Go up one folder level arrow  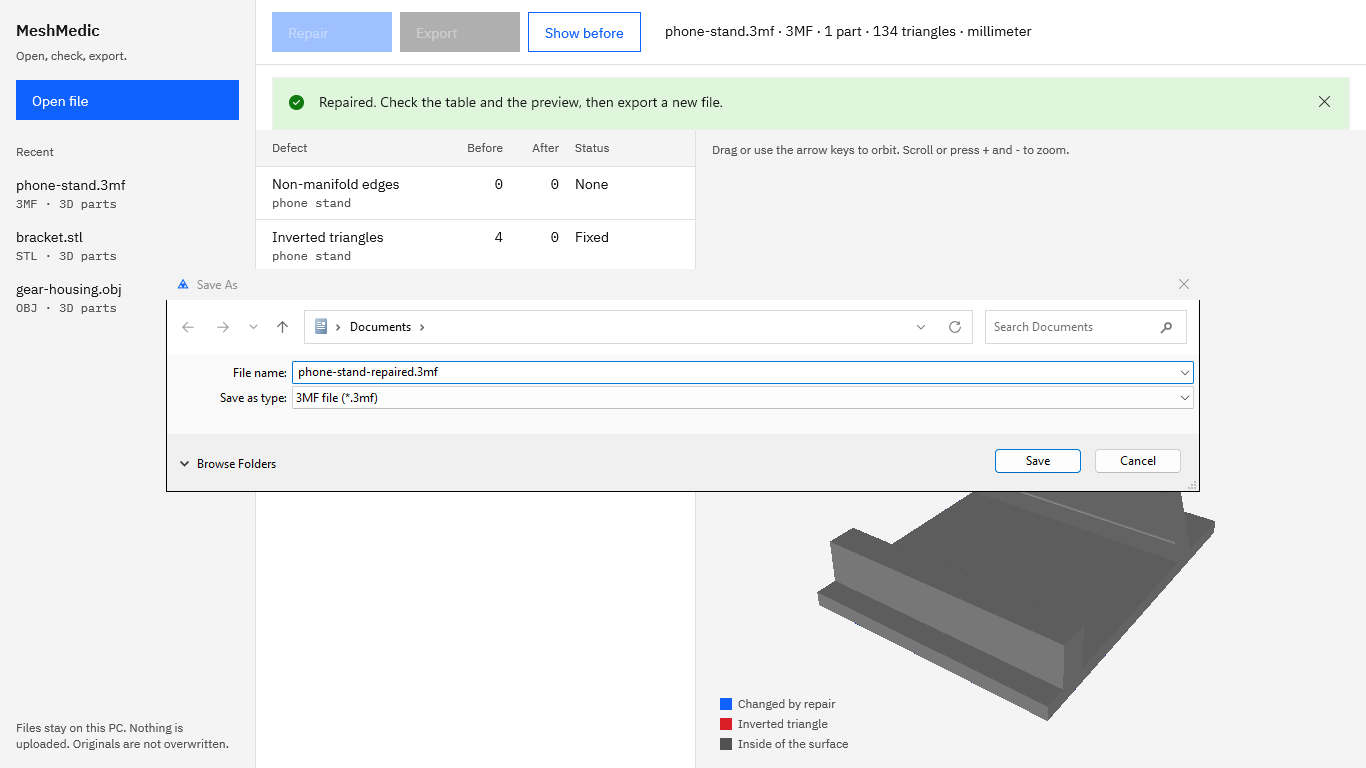tap(283, 327)
